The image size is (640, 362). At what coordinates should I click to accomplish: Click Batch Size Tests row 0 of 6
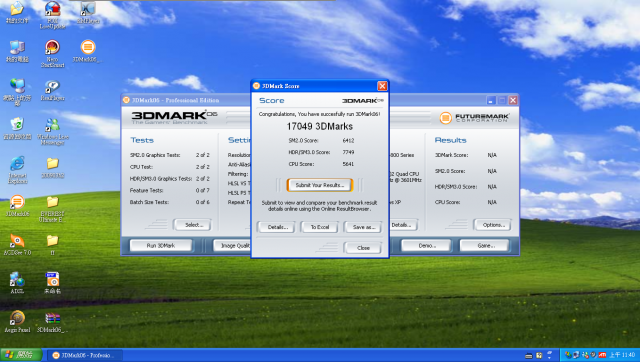[x=170, y=202]
